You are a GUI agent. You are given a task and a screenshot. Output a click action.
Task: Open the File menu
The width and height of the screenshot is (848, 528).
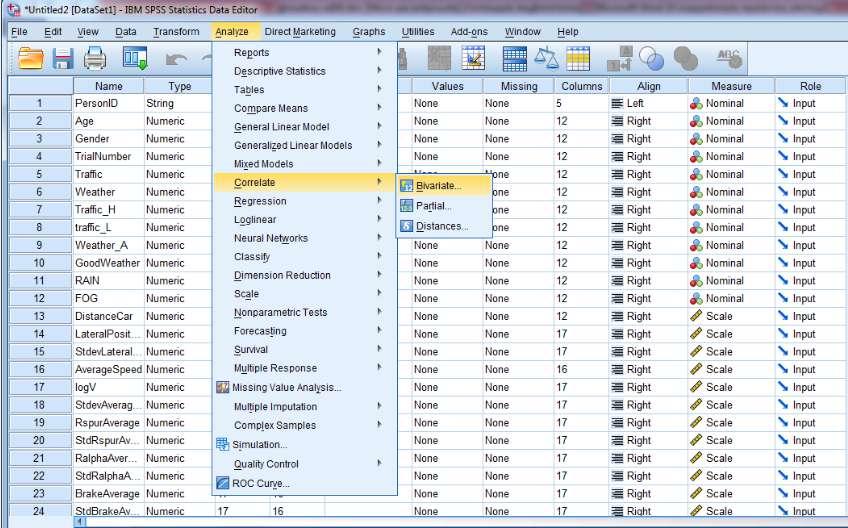click(x=19, y=32)
